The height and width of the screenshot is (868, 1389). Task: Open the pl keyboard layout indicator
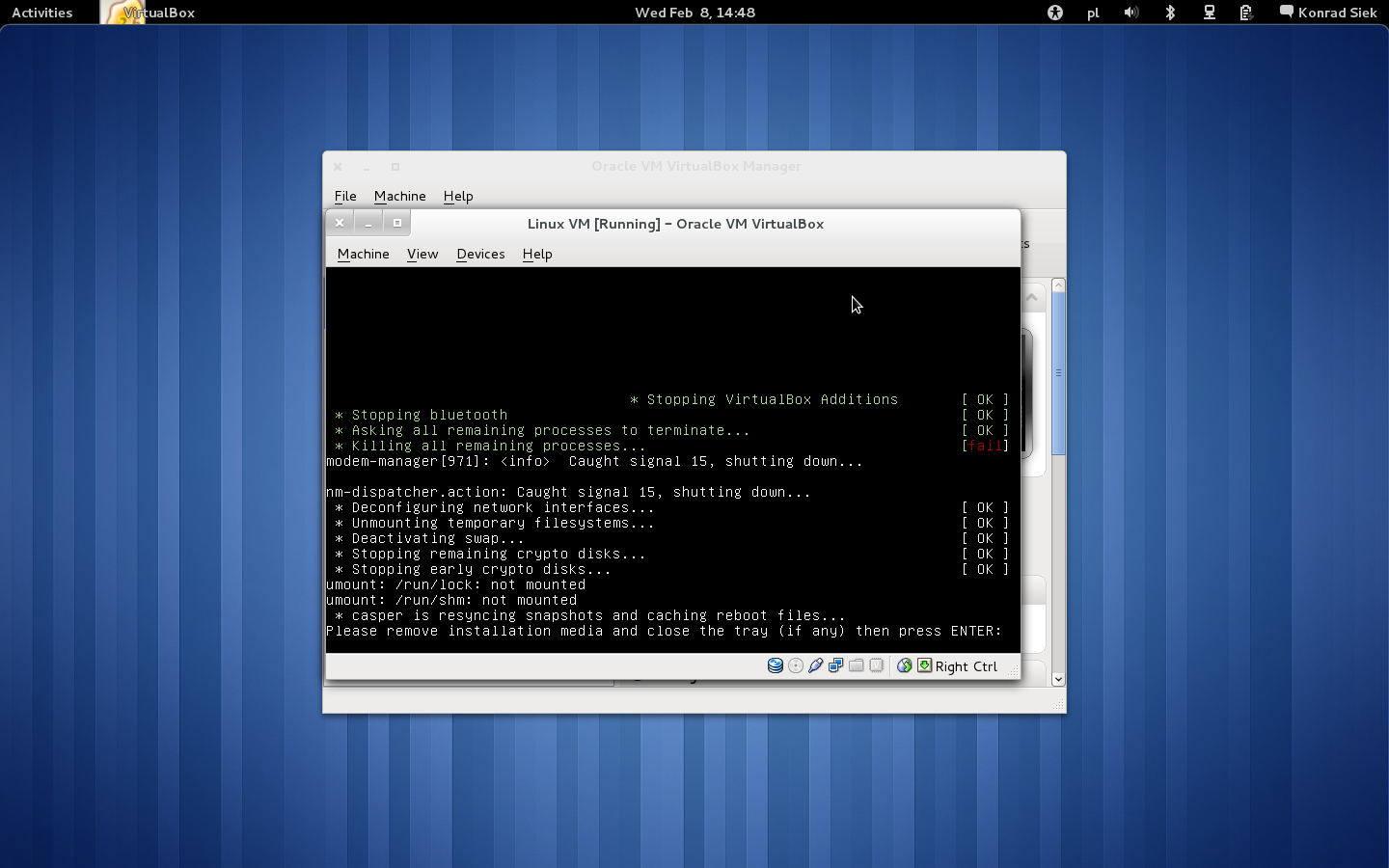point(1093,13)
